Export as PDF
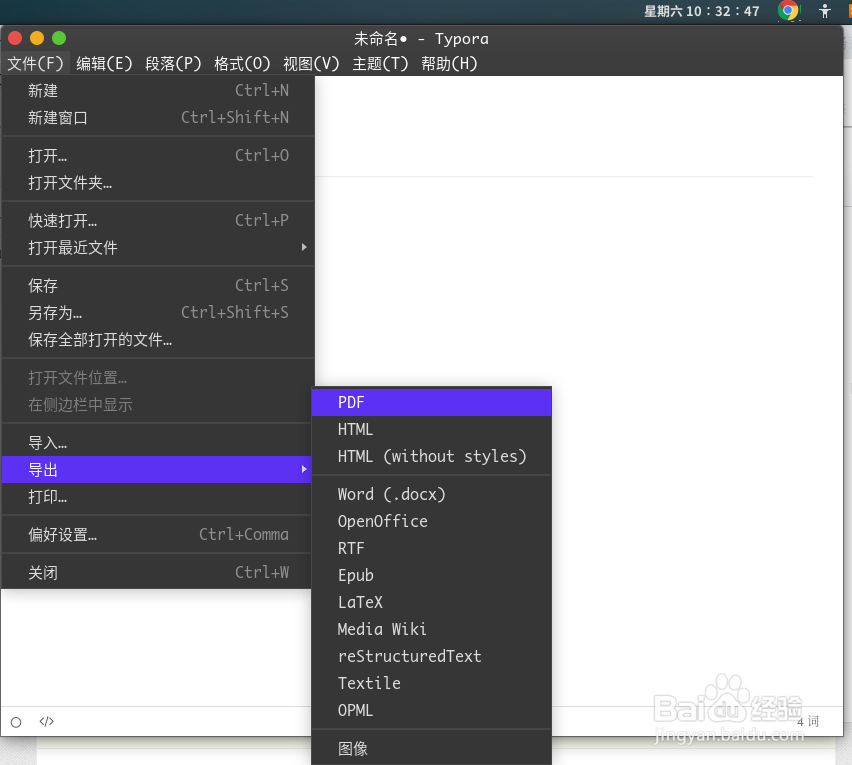 point(431,403)
